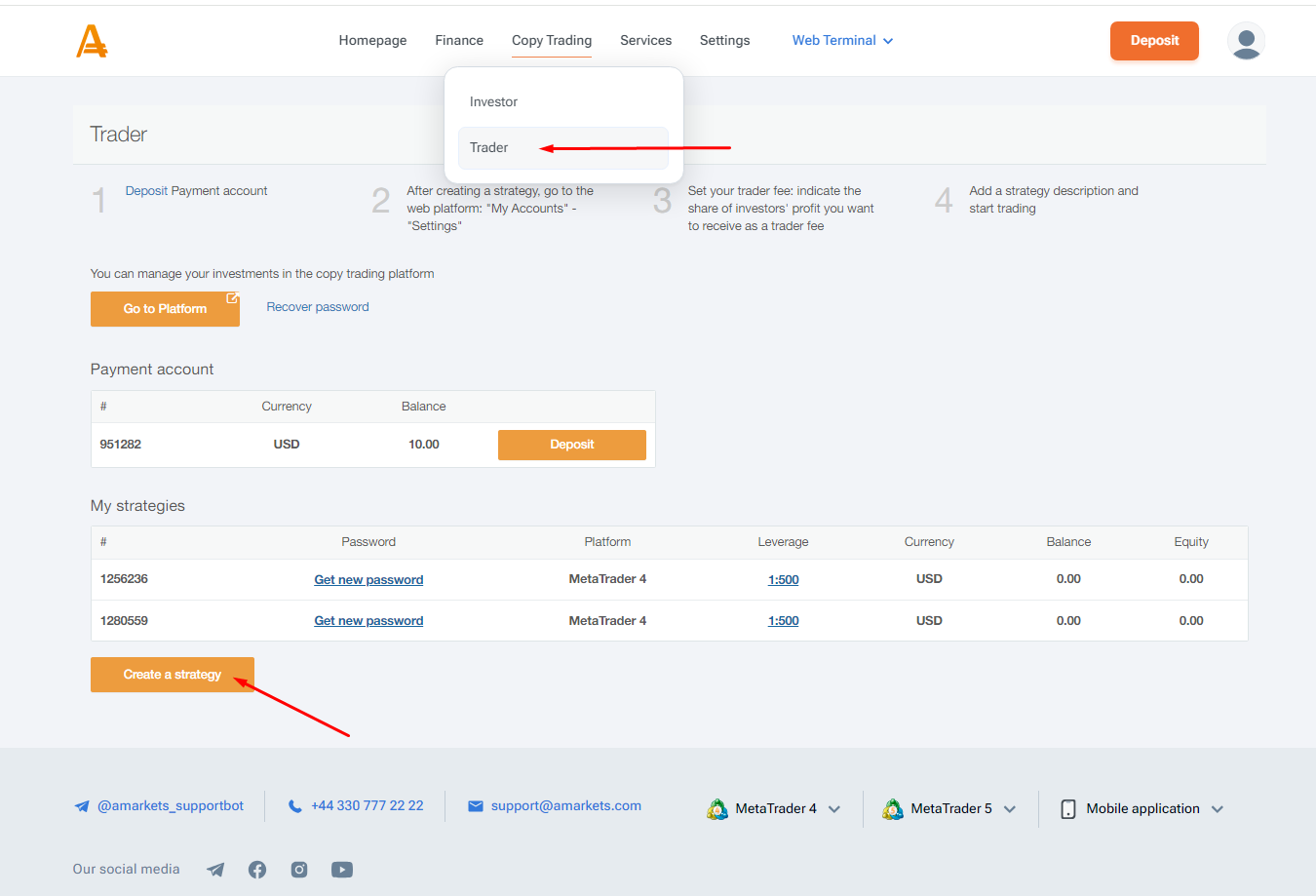
Task: Click the Recover password link
Action: [x=318, y=307]
